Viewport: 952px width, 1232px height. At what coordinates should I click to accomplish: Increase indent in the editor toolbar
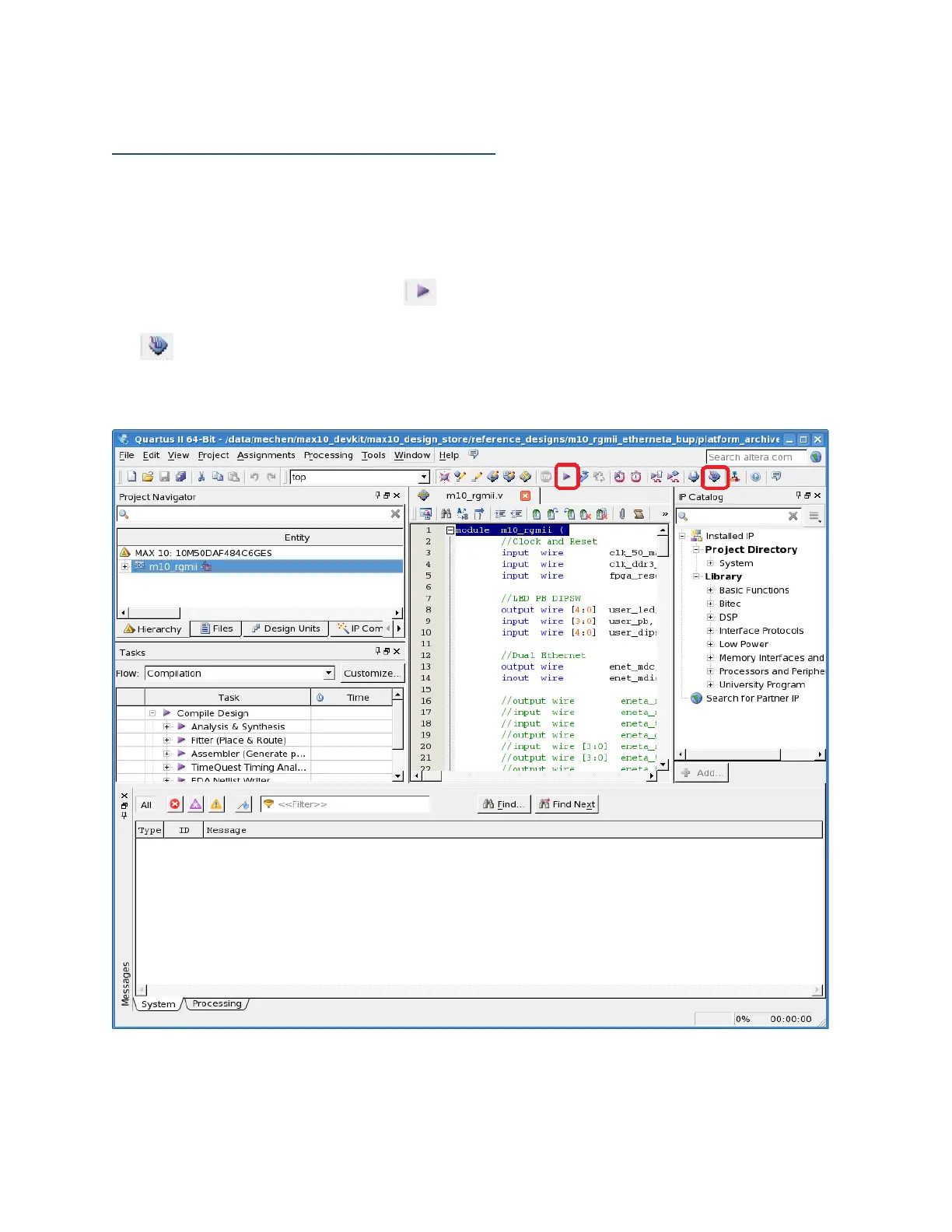500,513
